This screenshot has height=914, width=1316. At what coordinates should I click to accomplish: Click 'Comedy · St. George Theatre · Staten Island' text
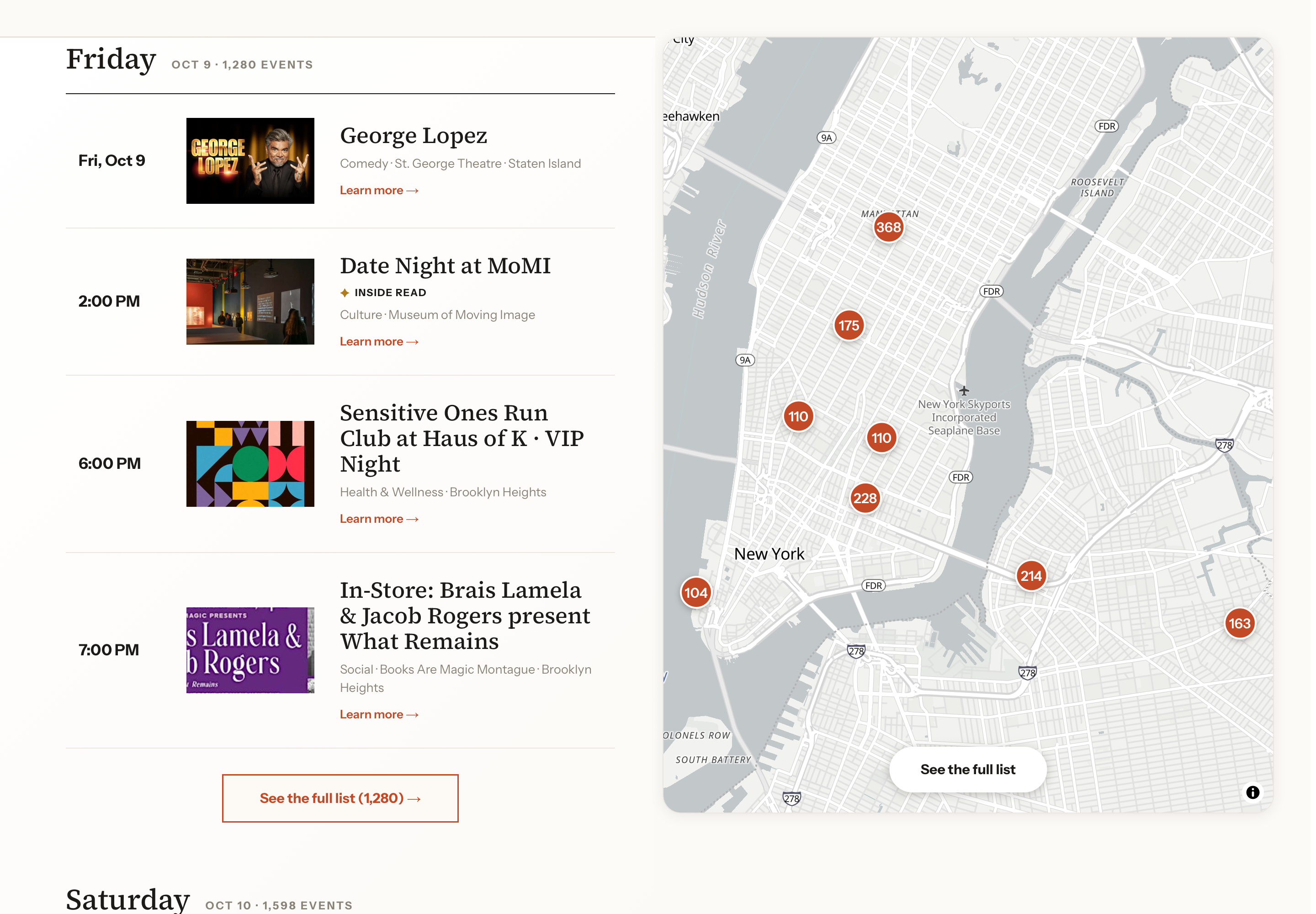click(460, 163)
